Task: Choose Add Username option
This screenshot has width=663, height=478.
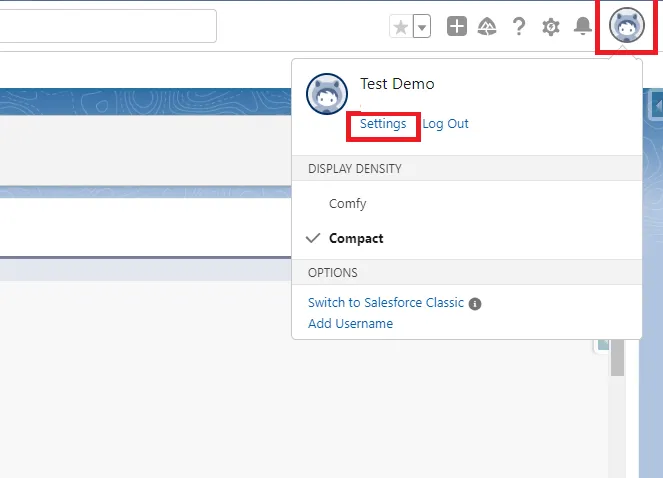Action: [350, 324]
